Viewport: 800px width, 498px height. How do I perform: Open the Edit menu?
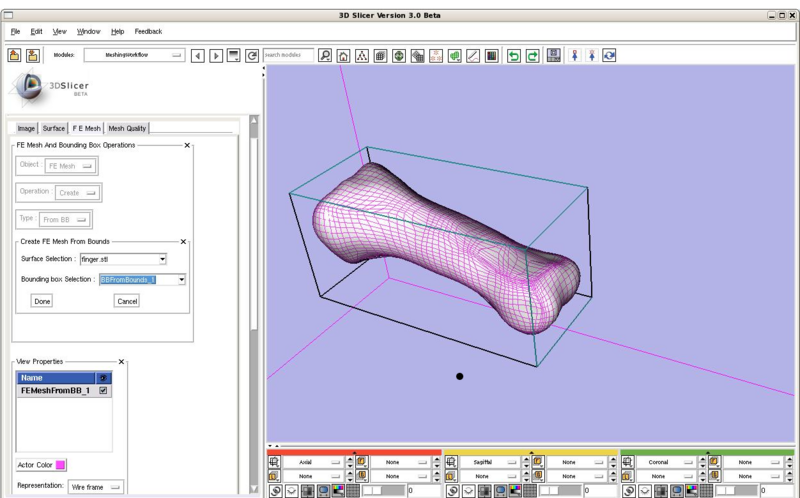point(36,31)
